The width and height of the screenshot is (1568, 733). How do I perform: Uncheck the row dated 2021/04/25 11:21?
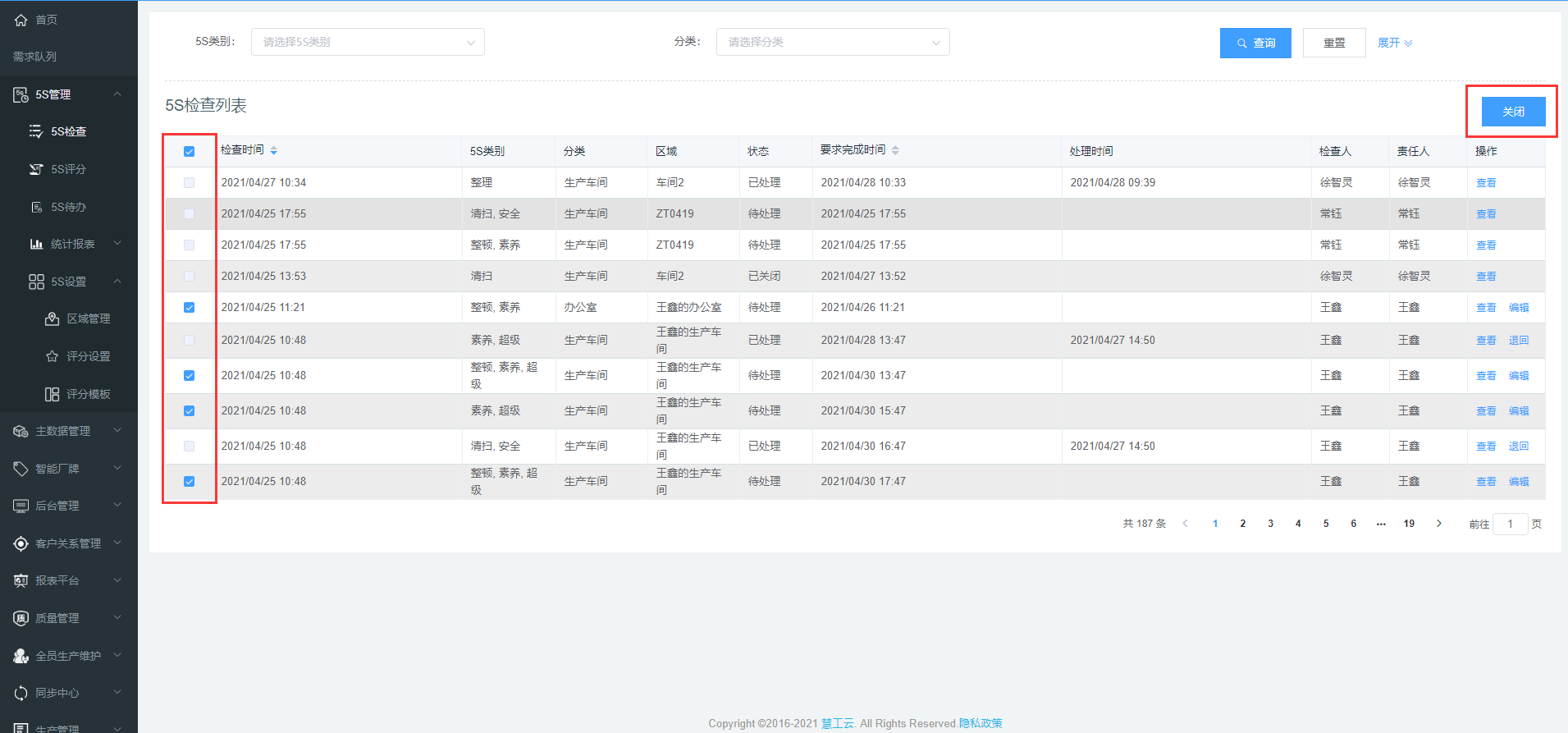coord(190,307)
